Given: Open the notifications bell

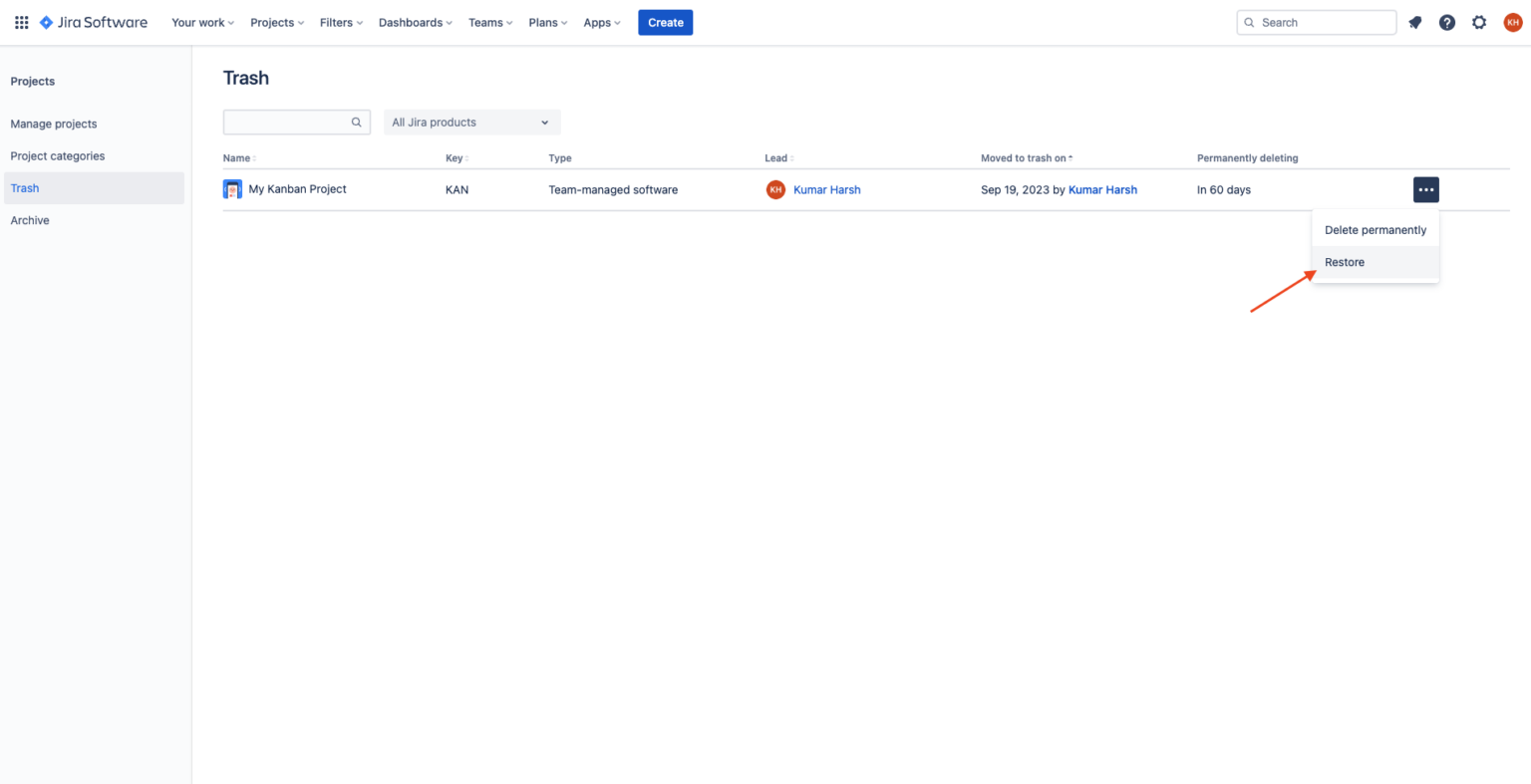Looking at the screenshot, I should 1414,22.
